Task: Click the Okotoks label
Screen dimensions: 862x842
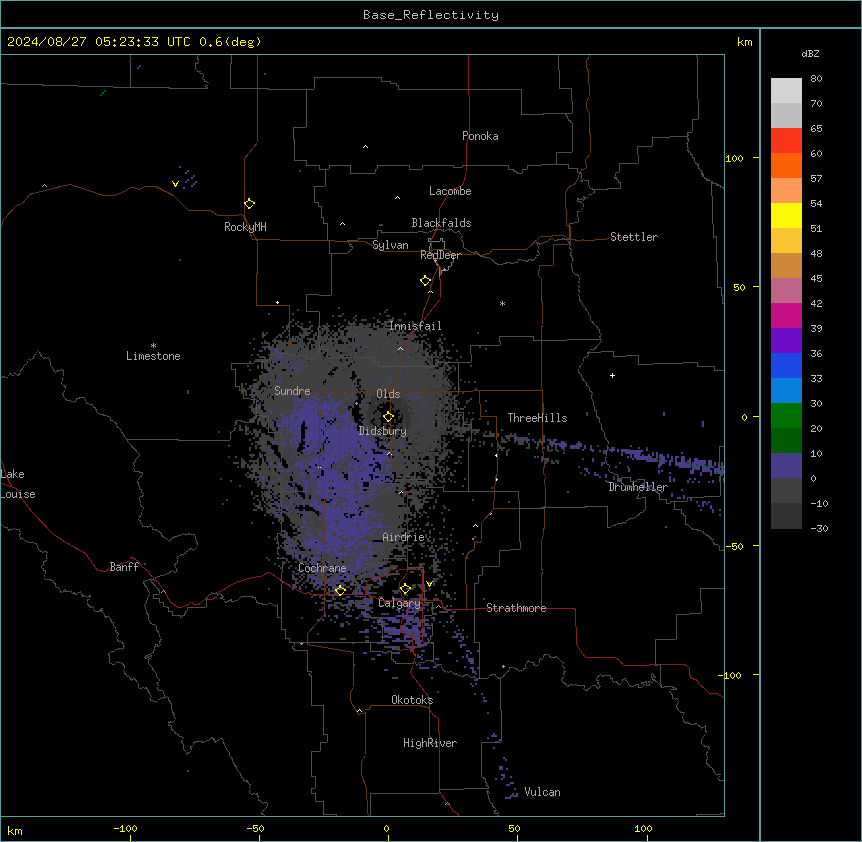Action: pos(412,700)
